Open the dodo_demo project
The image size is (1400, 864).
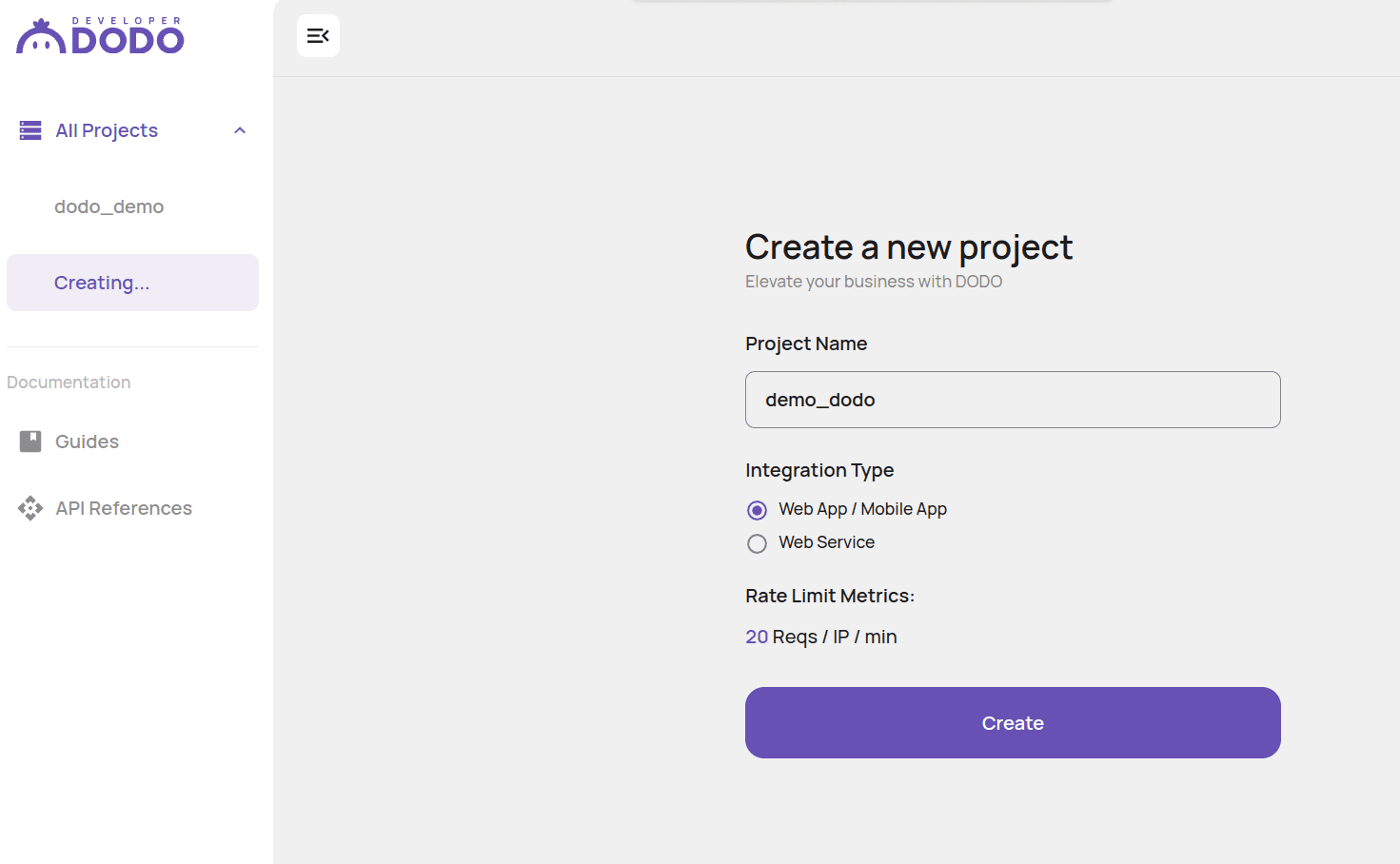(x=108, y=206)
